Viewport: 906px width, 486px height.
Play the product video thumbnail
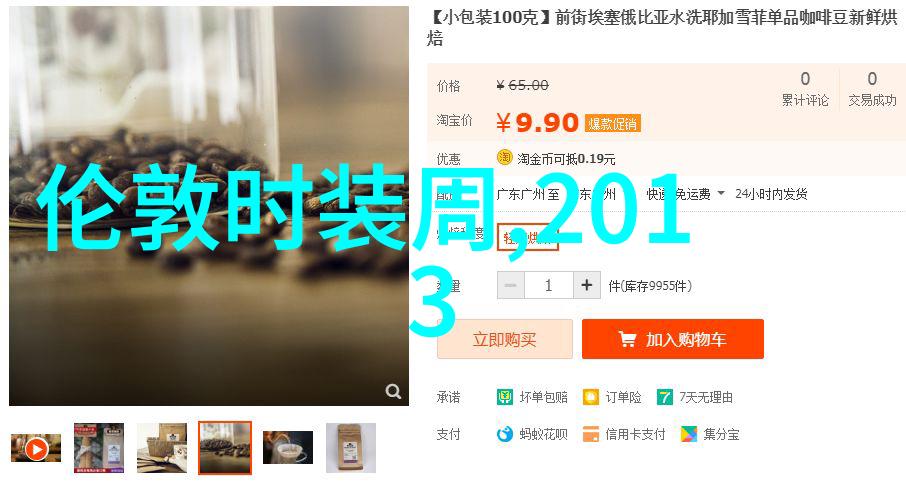coord(36,448)
